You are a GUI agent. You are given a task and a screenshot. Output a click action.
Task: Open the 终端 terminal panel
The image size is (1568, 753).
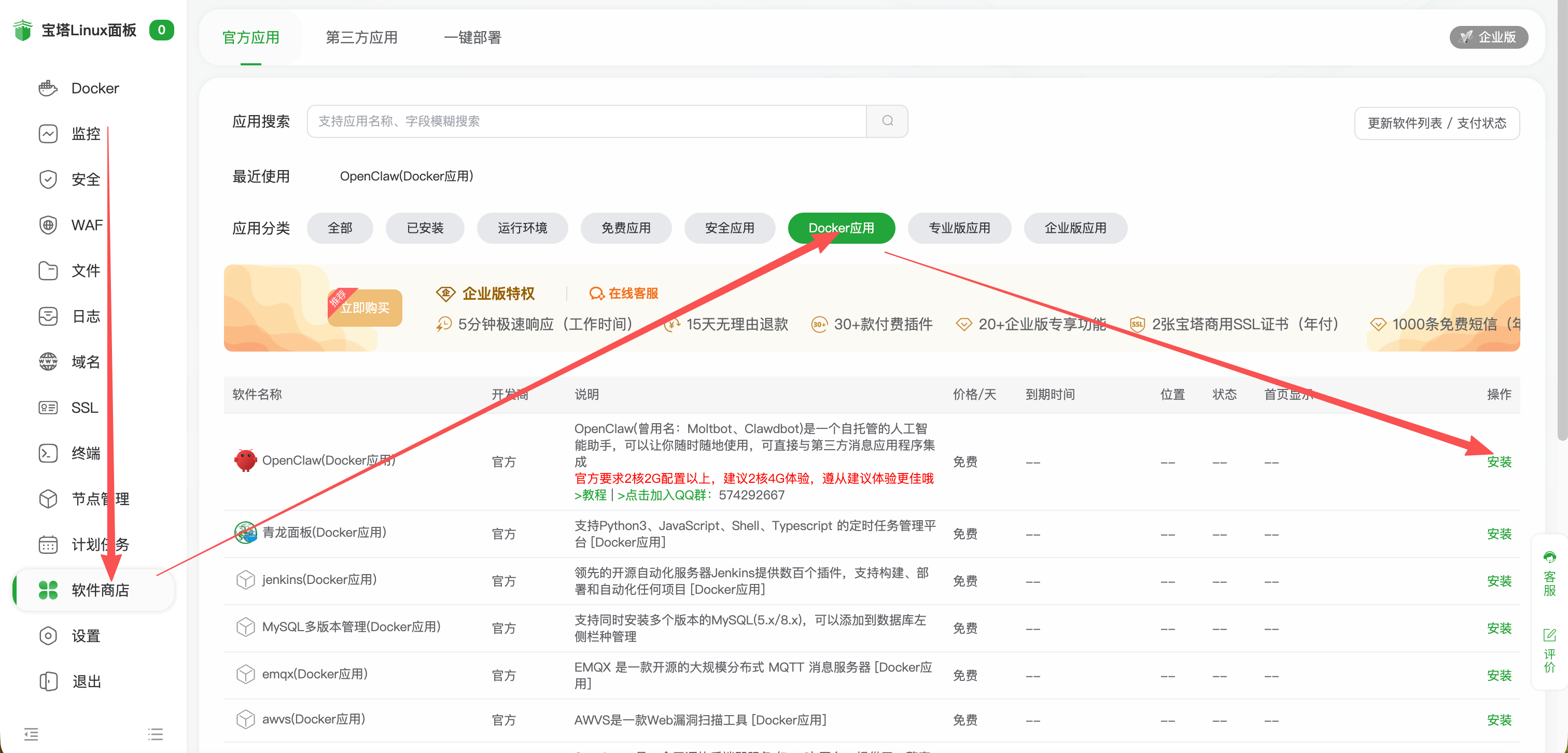(86, 453)
